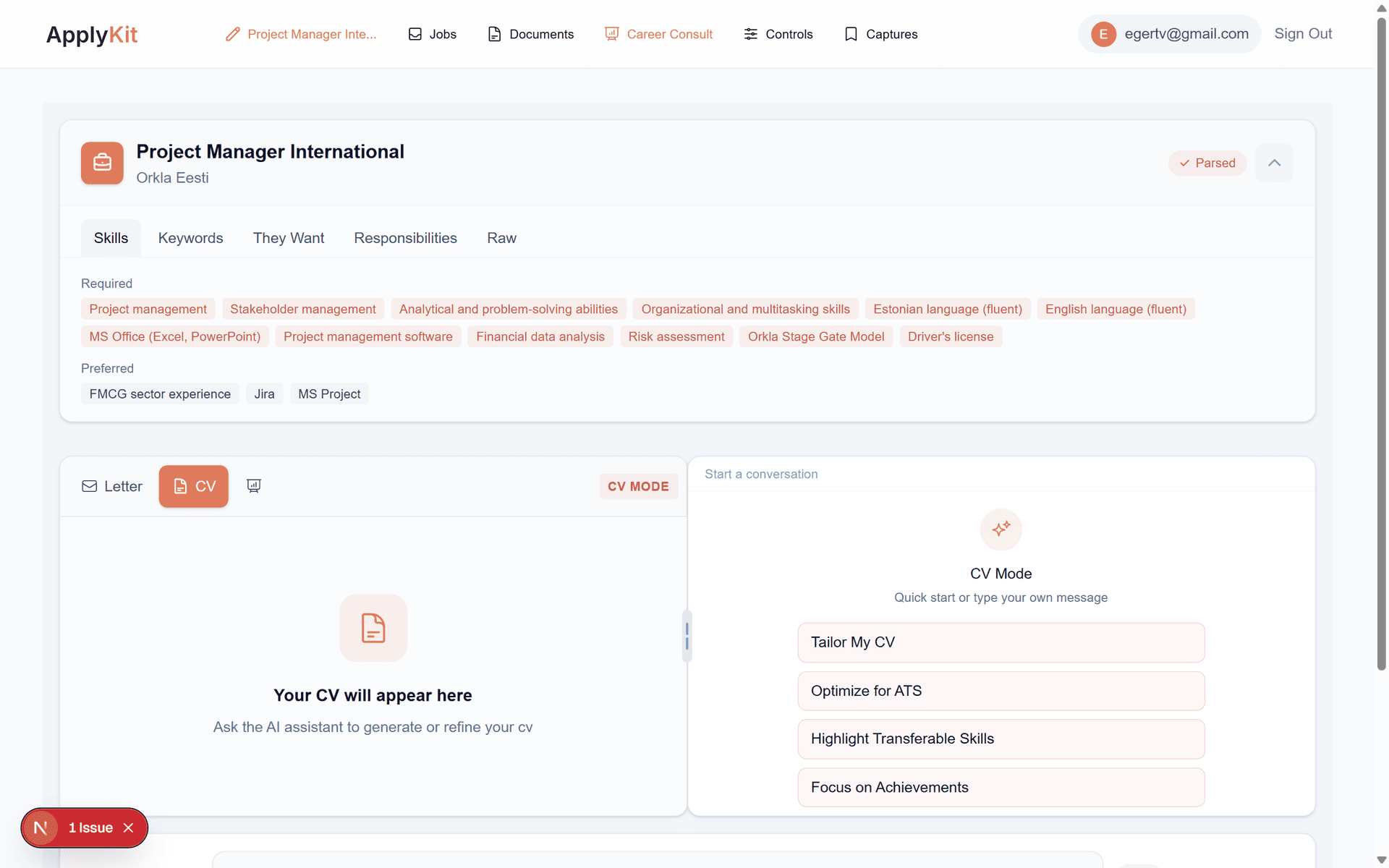Click MS Office (Excel, PowerPoint) tag
Screen dimensions: 1389x868
pyautogui.click(x=175, y=336)
